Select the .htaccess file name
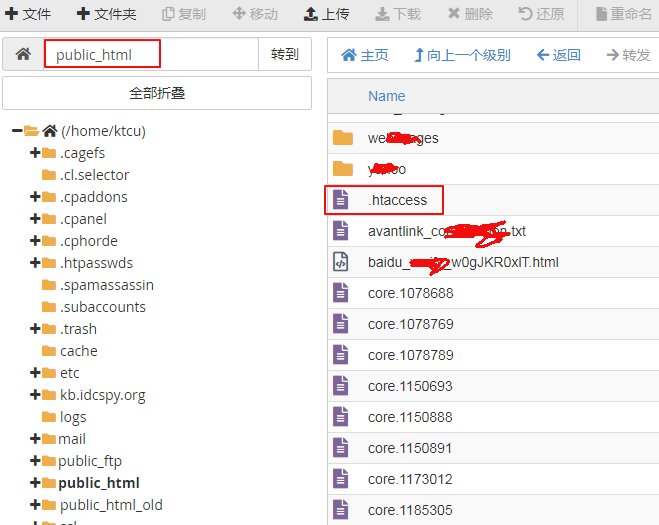 coord(398,200)
